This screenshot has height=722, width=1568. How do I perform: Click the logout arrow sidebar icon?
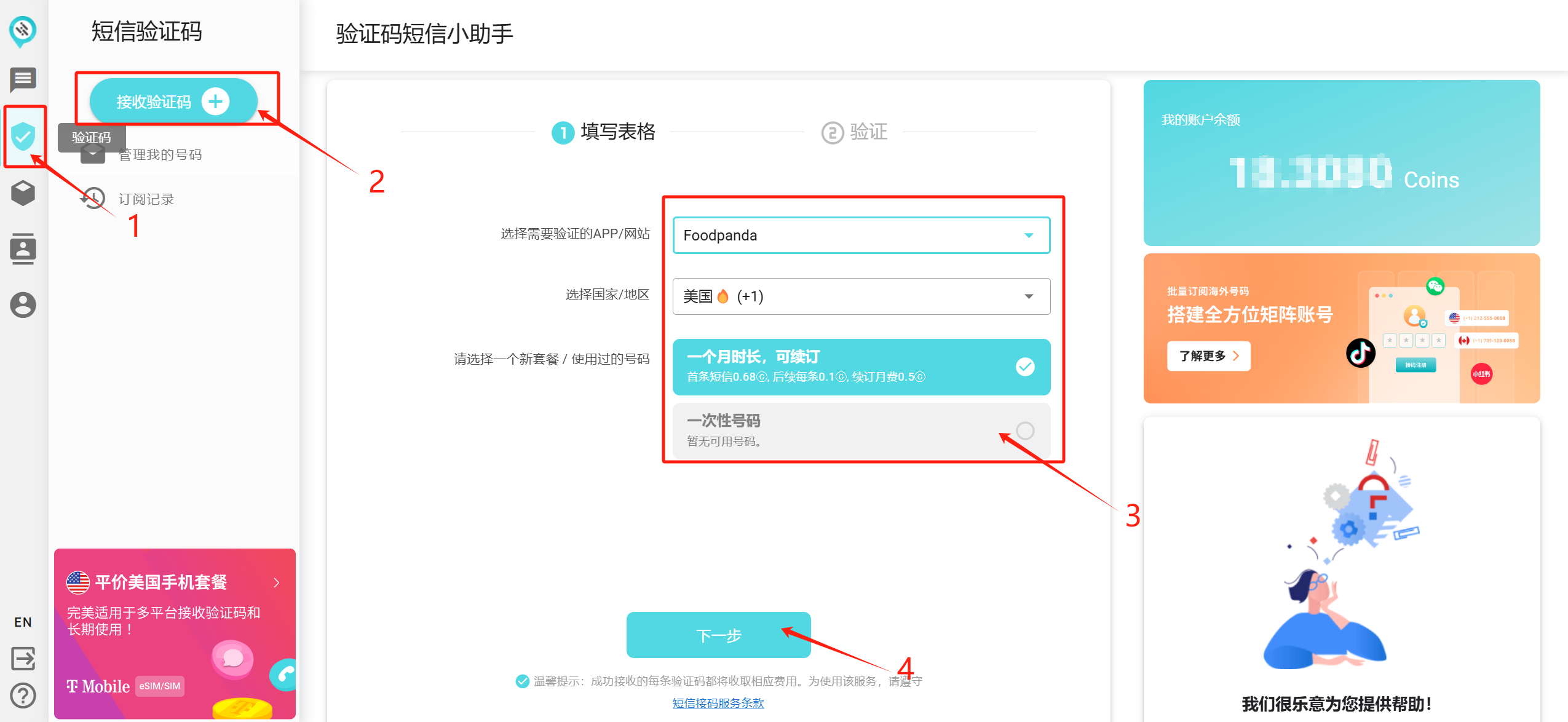[x=23, y=658]
